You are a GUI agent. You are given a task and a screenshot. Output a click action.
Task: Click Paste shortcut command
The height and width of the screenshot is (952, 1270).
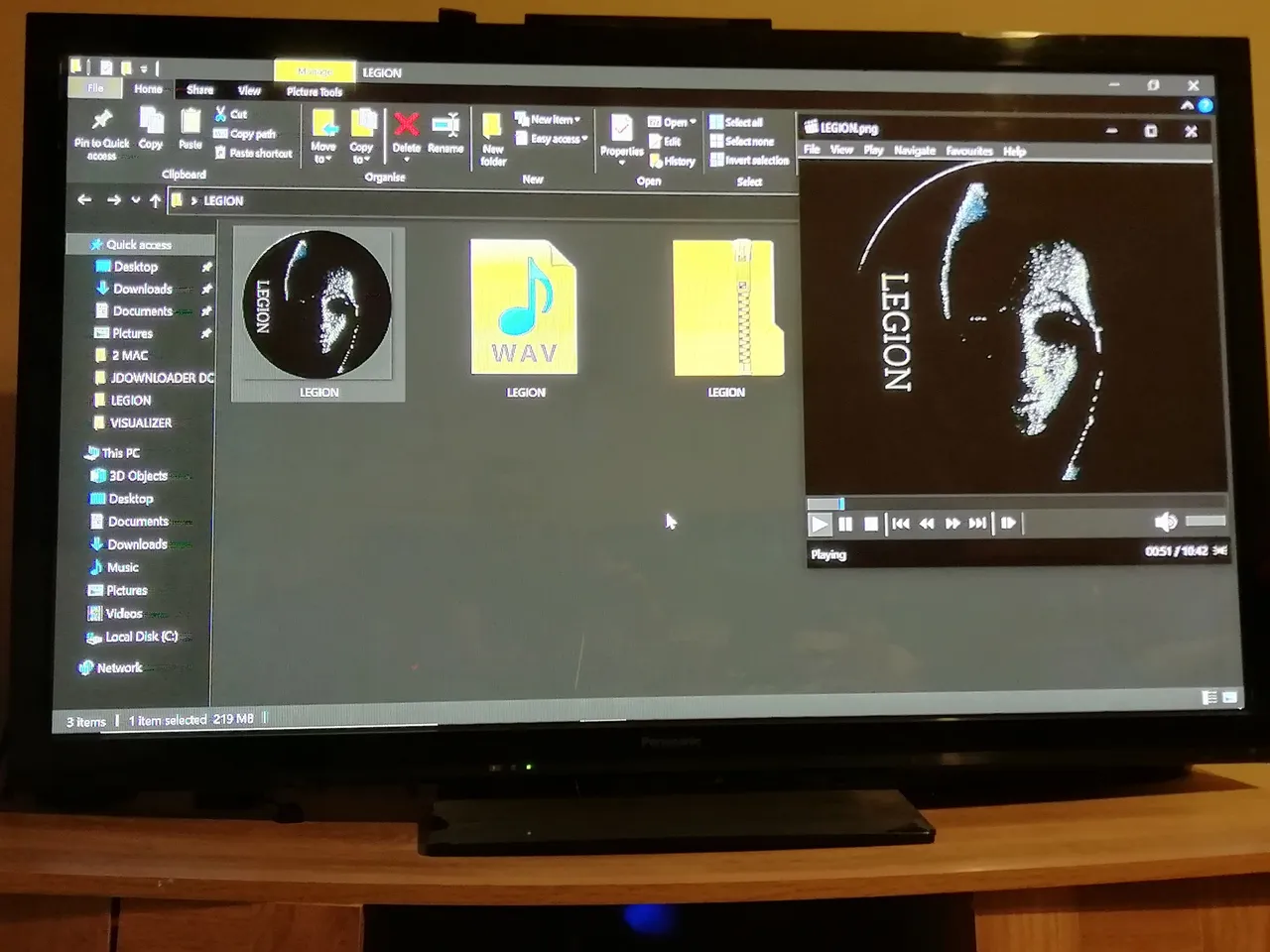[253, 153]
